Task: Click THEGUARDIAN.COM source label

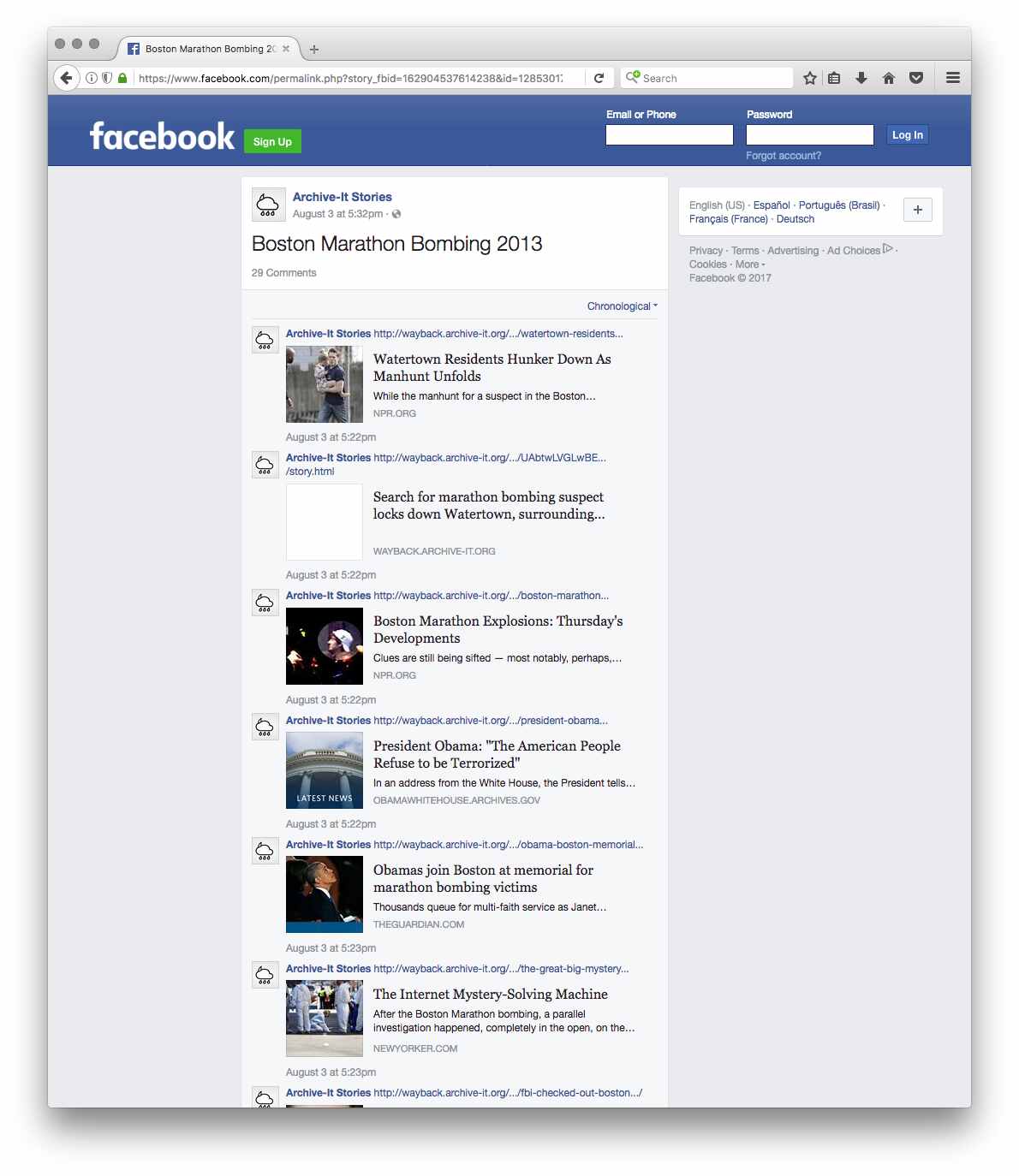Action: click(419, 924)
